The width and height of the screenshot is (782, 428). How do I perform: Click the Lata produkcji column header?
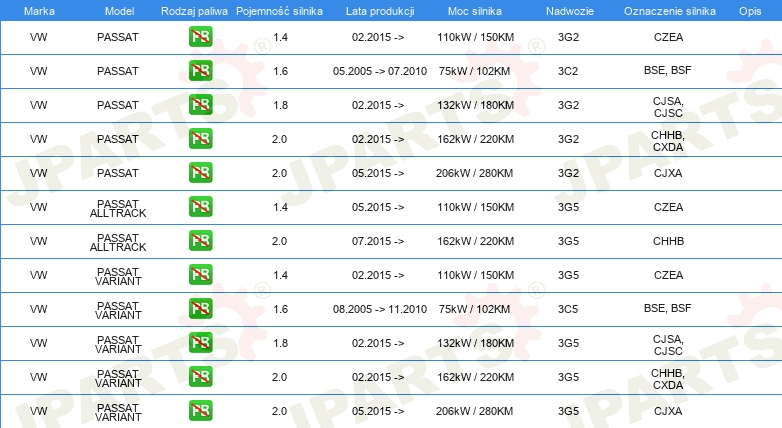380,11
